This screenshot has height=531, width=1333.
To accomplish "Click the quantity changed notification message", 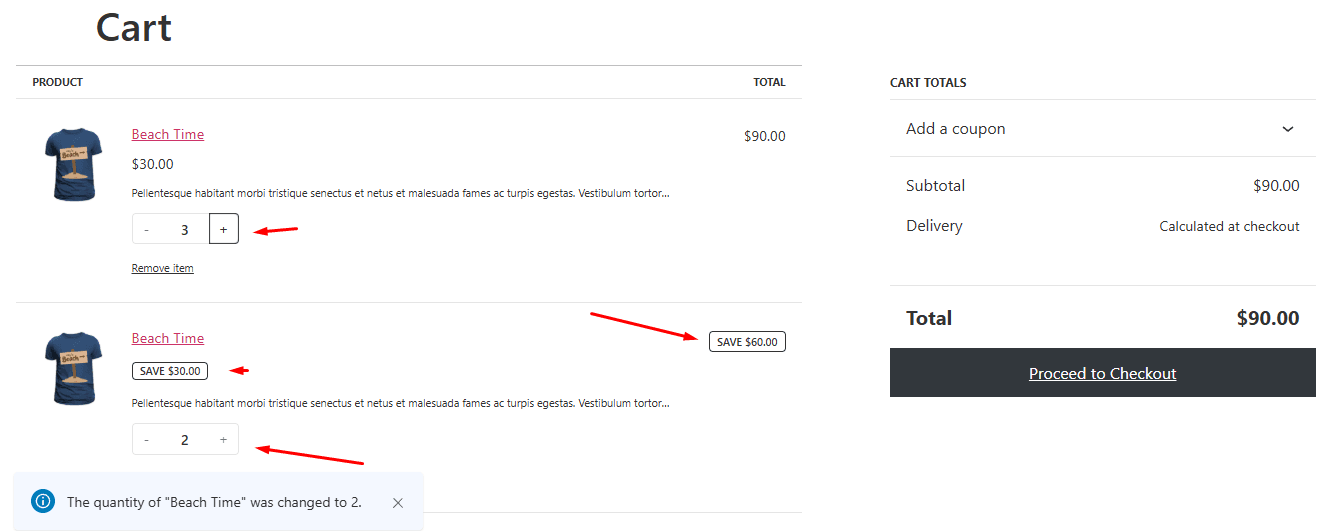I will pos(214,502).
